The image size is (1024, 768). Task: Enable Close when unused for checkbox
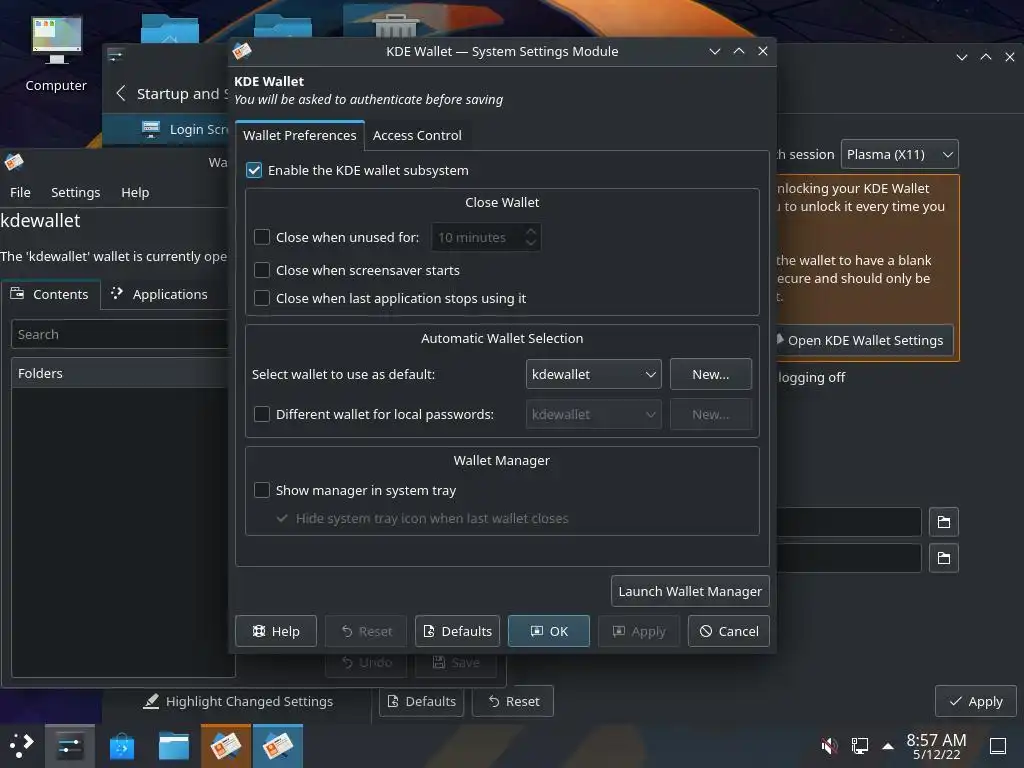click(x=262, y=237)
